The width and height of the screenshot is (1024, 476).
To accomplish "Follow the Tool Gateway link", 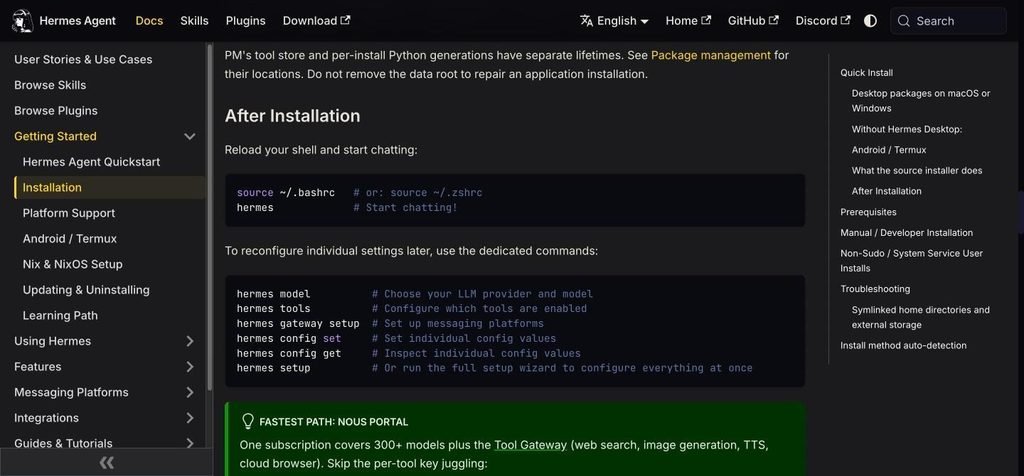I will pyautogui.click(x=530, y=445).
